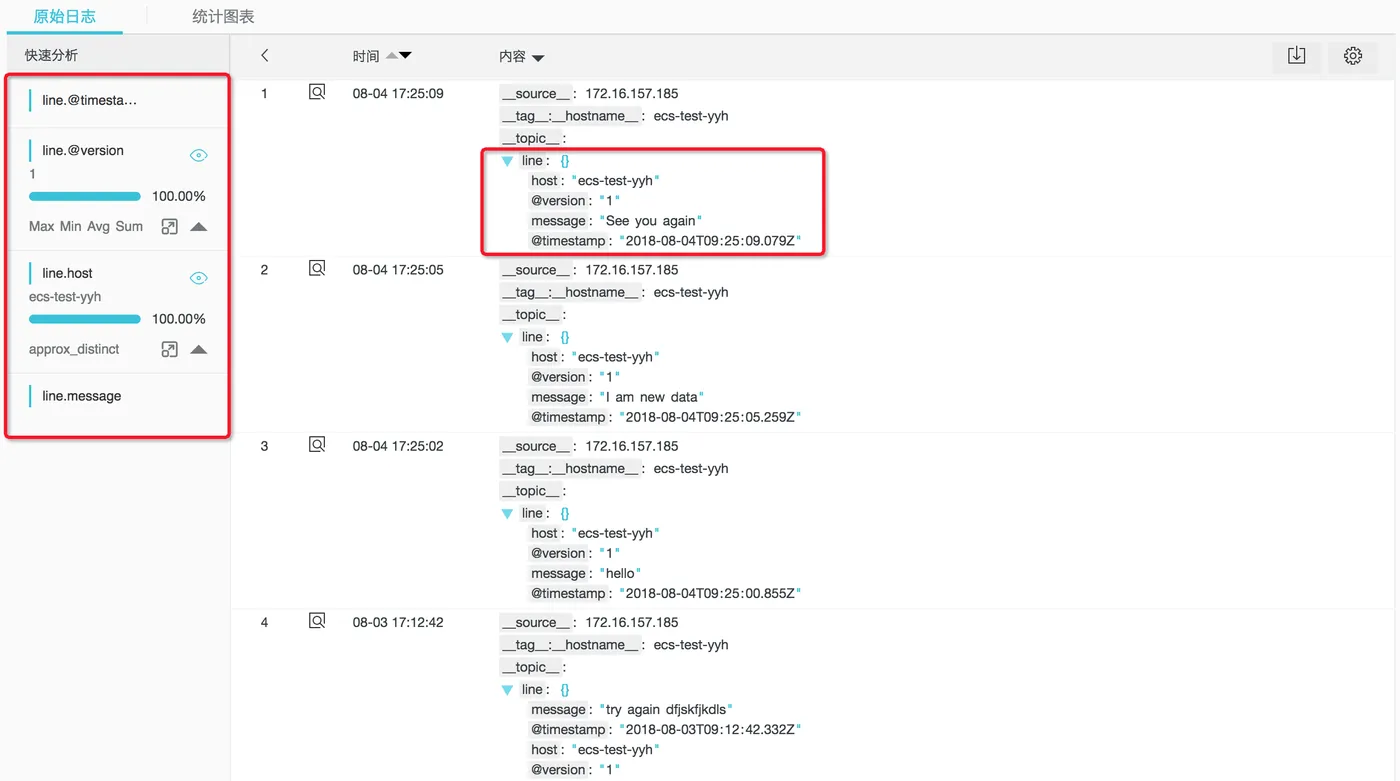Collapse the line object in log row 3

tap(507, 513)
